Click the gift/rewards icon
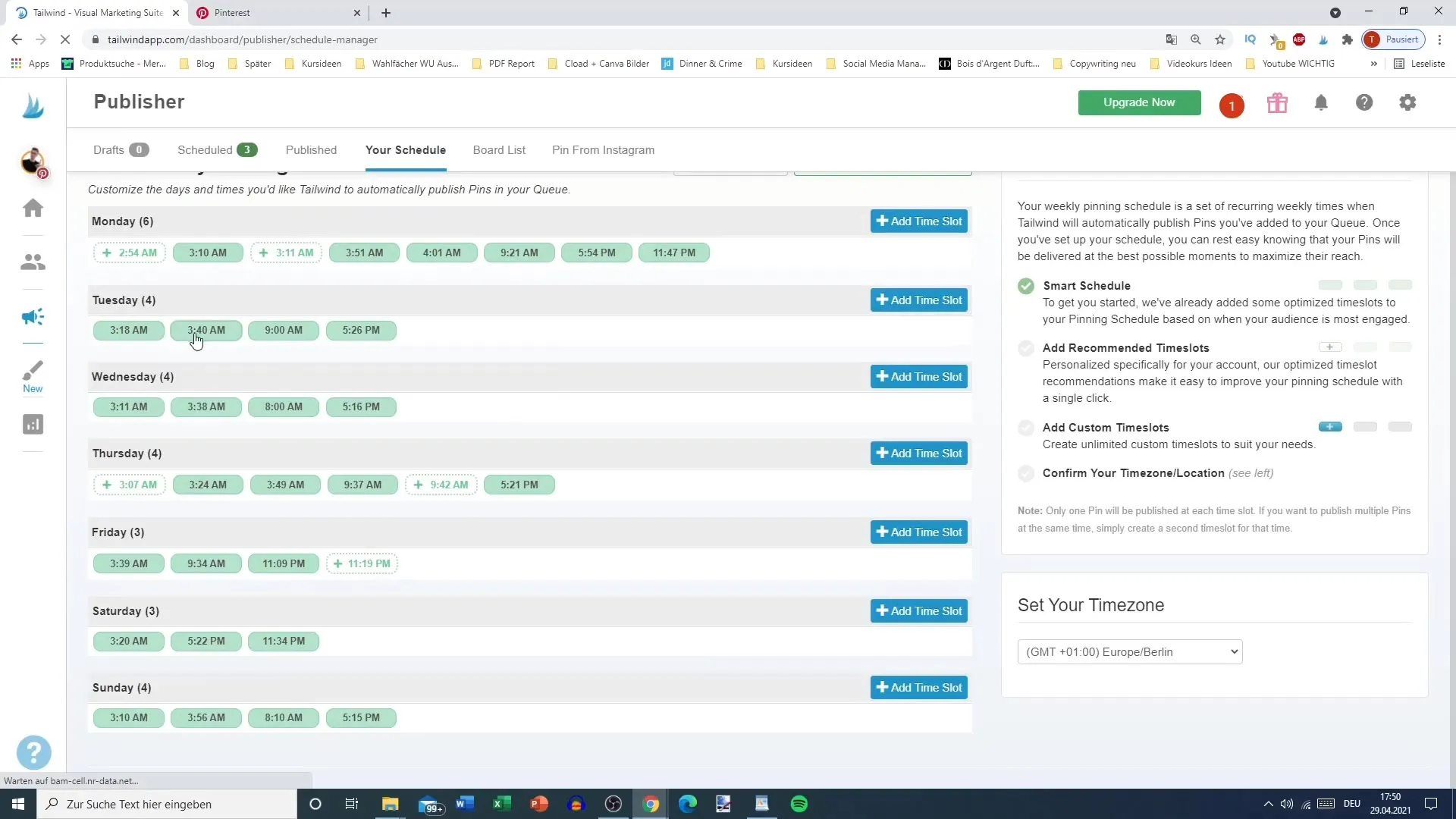 coord(1276,103)
